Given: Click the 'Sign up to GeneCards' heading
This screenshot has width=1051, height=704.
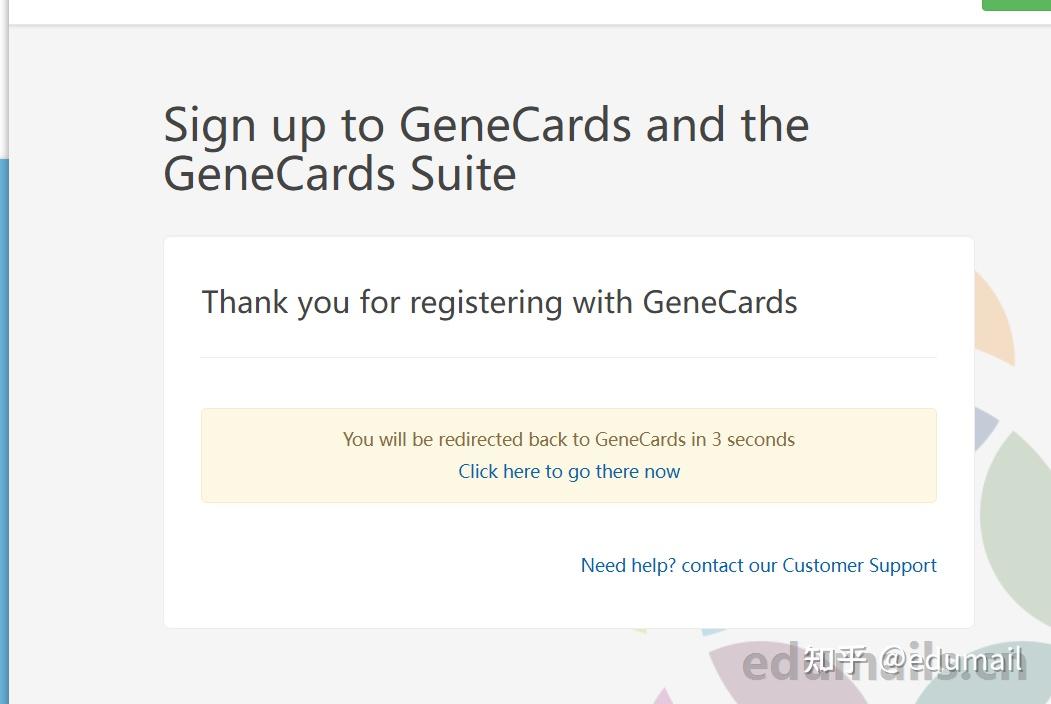Looking at the screenshot, I should tap(486, 124).
